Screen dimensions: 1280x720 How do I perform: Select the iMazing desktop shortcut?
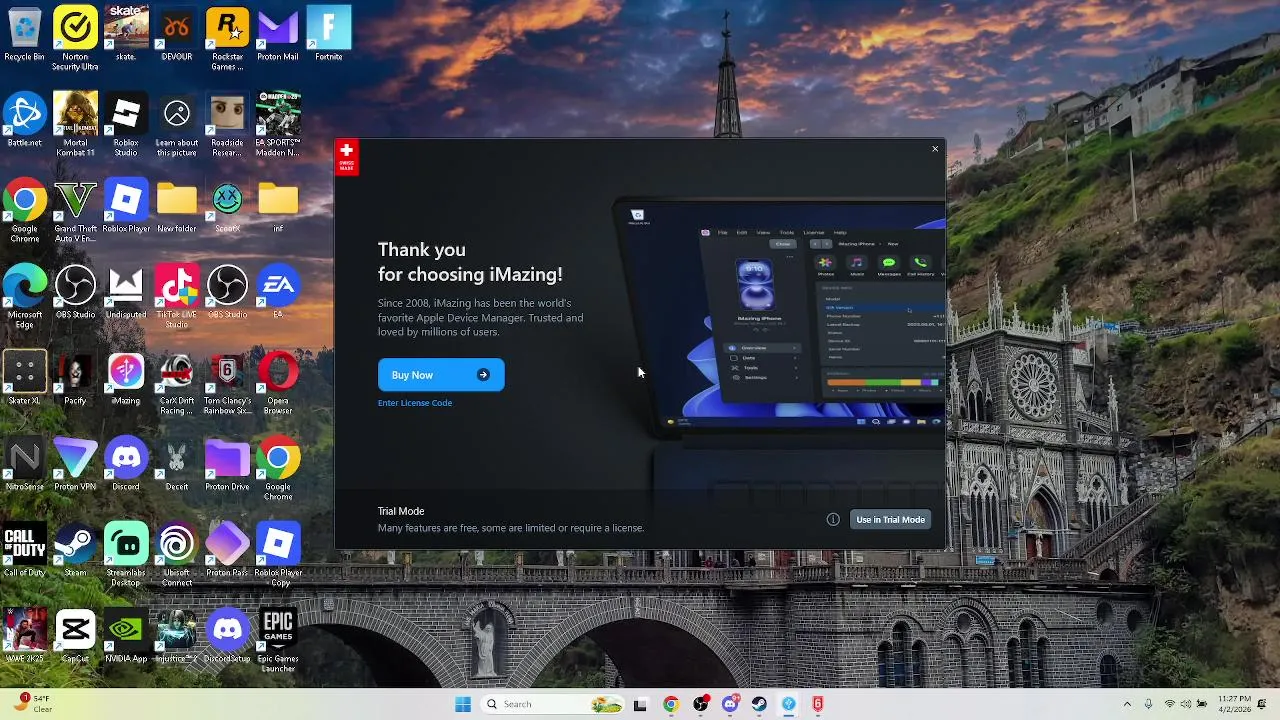point(126,379)
